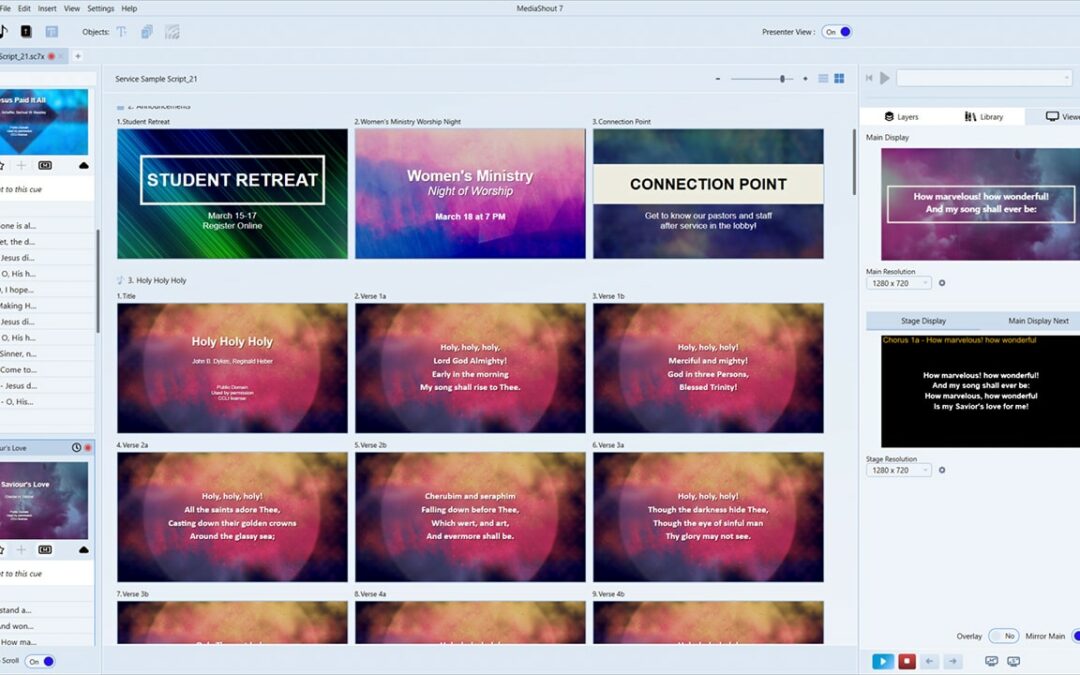Screen dimensions: 1080x675
Task: Switch to grid view layout
Action: click(x=839, y=79)
